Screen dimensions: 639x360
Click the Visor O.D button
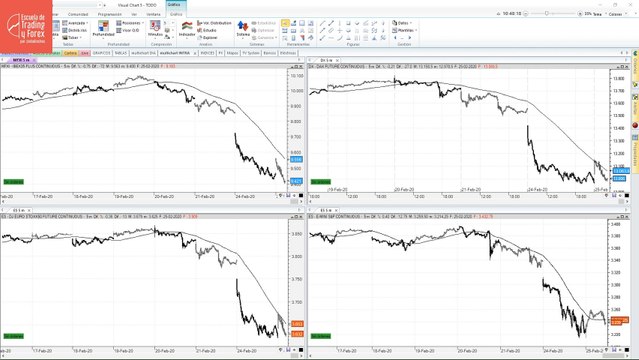pos(128,31)
